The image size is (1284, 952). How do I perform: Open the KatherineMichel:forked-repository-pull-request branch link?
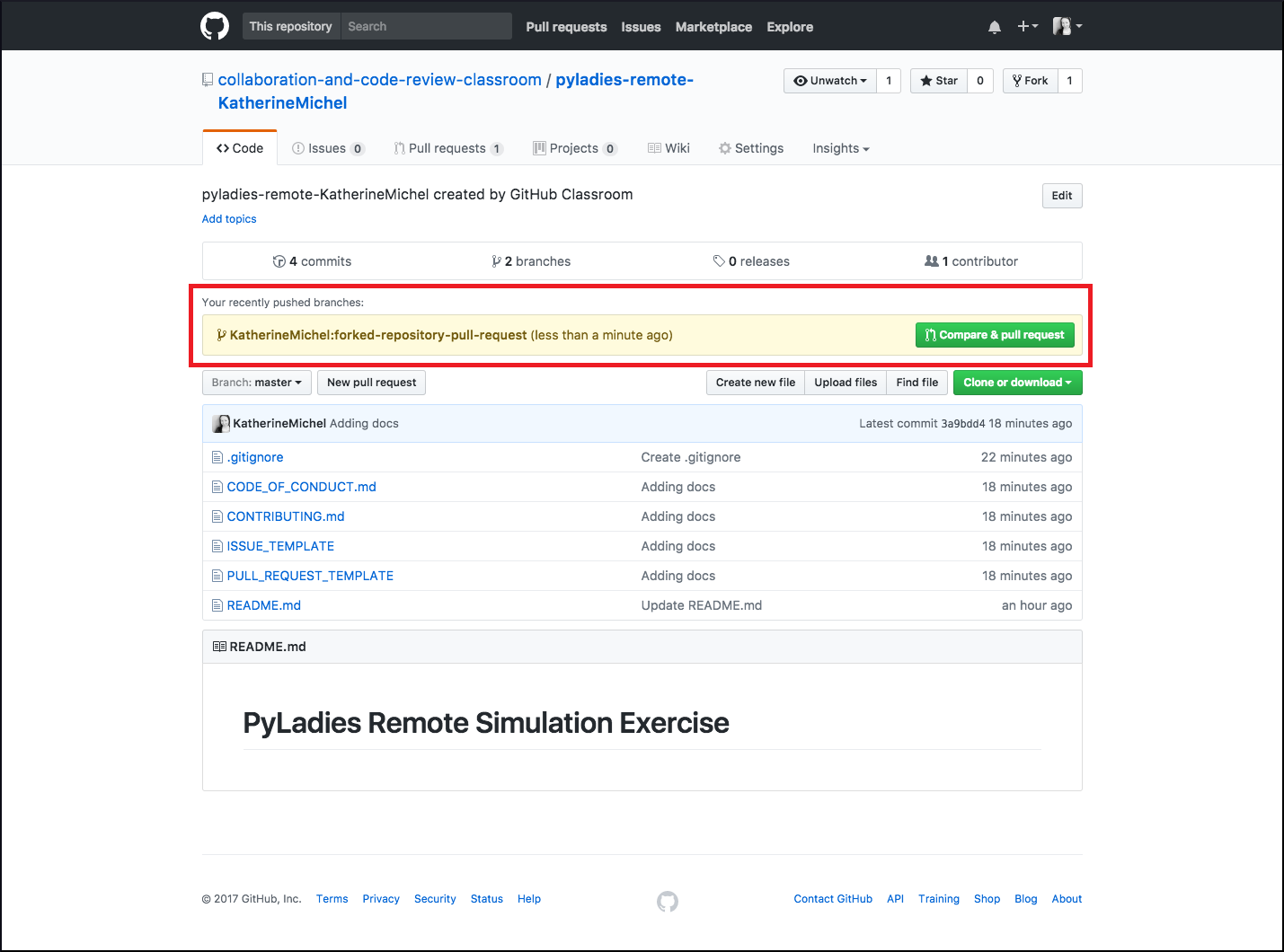(x=378, y=335)
